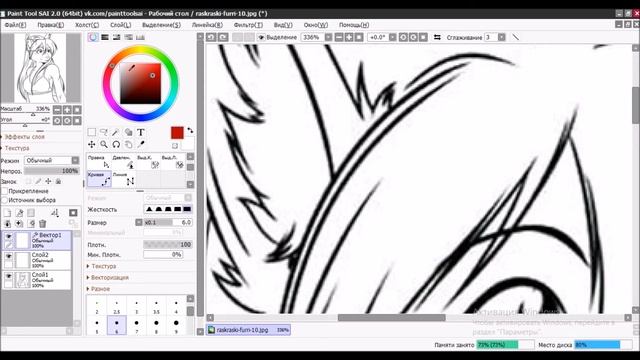Enable the Прикрепление checkbox

[x=4, y=191]
